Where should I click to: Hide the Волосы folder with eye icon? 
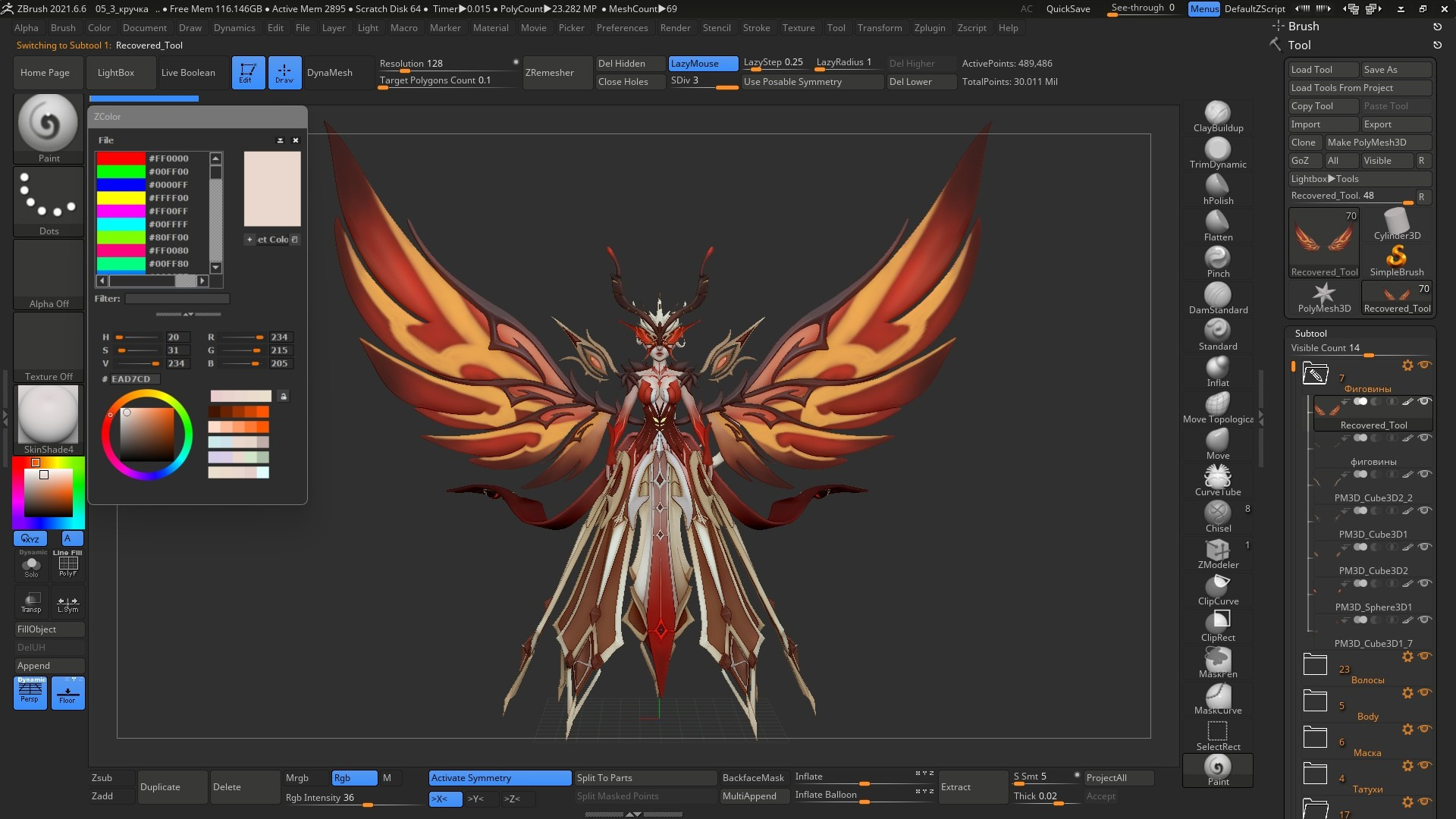[x=1425, y=657]
